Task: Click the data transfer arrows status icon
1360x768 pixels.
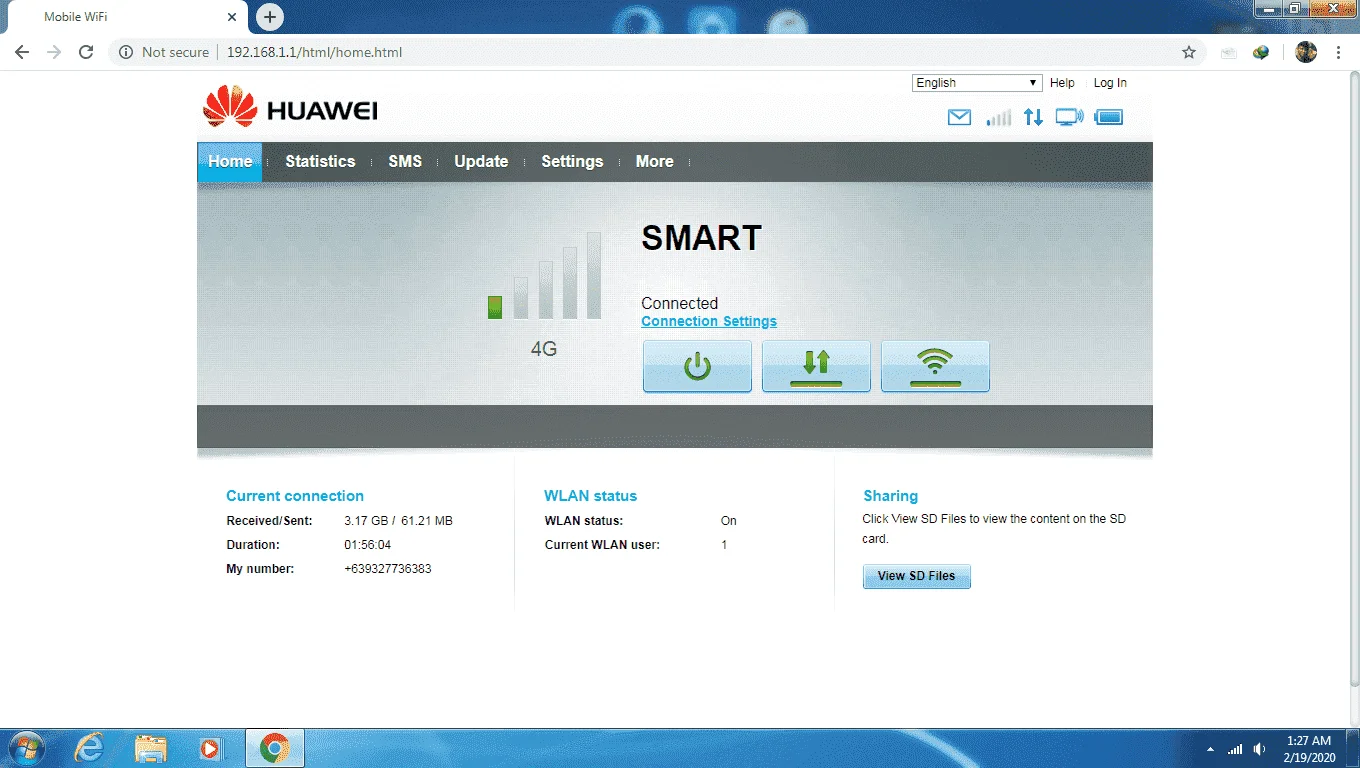Action: pyautogui.click(x=1033, y=117)
